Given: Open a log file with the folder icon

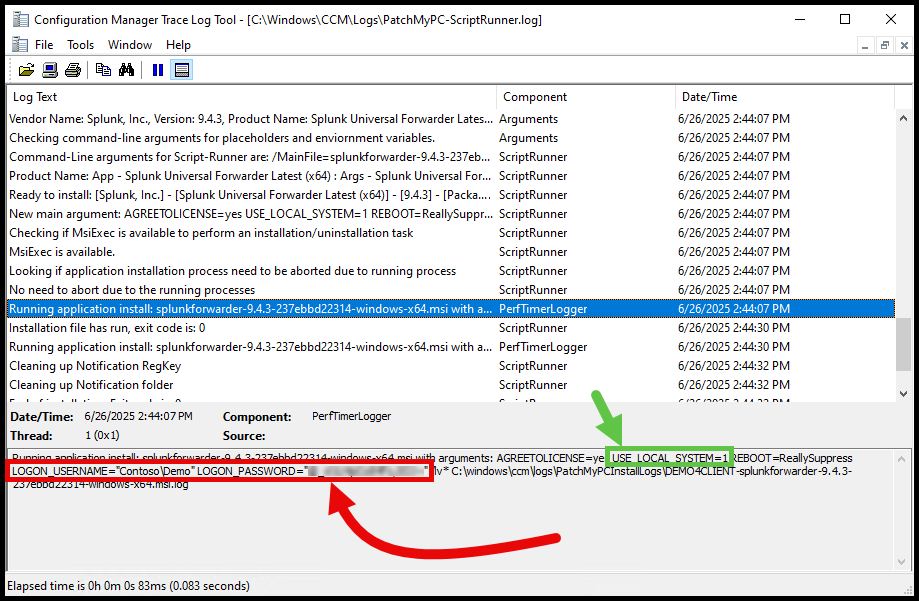Looking at the screenshot, I should tap(27, 69).
